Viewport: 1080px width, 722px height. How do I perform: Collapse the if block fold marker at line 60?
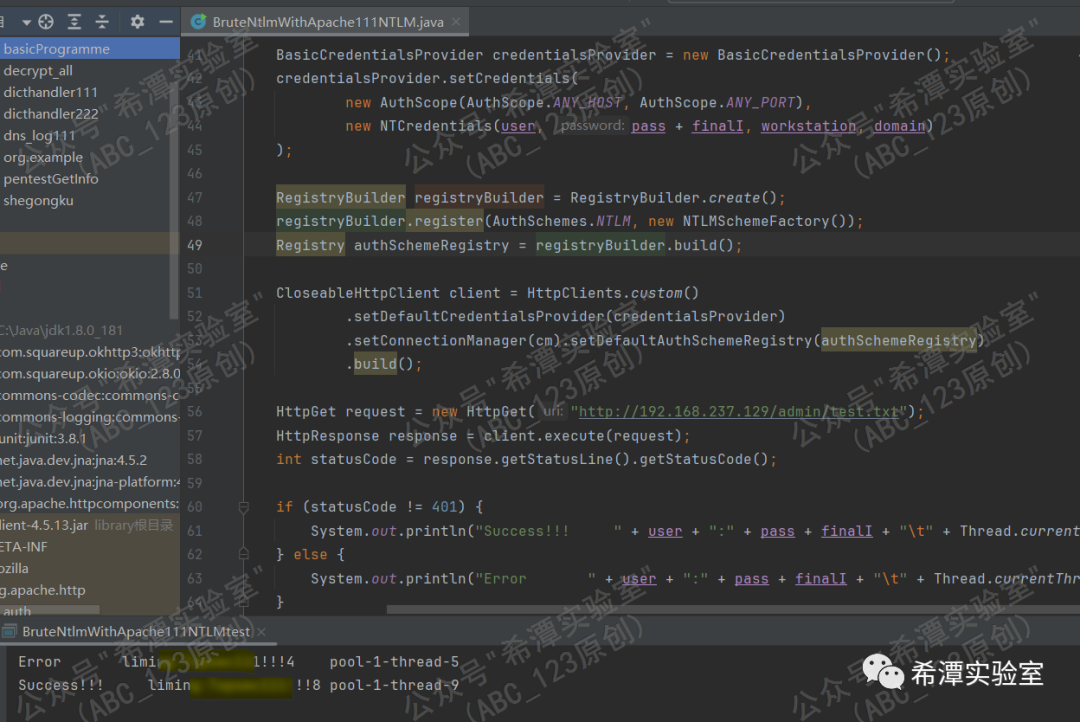pos(243,508)
